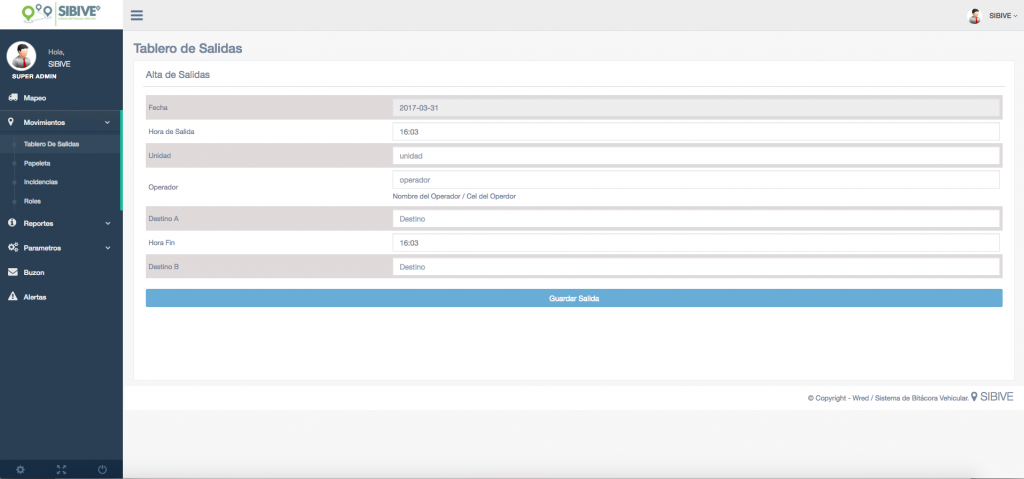Click the Hora de Salida field
This screenshot has height=479, width=1024.
(x=696, y=131)
